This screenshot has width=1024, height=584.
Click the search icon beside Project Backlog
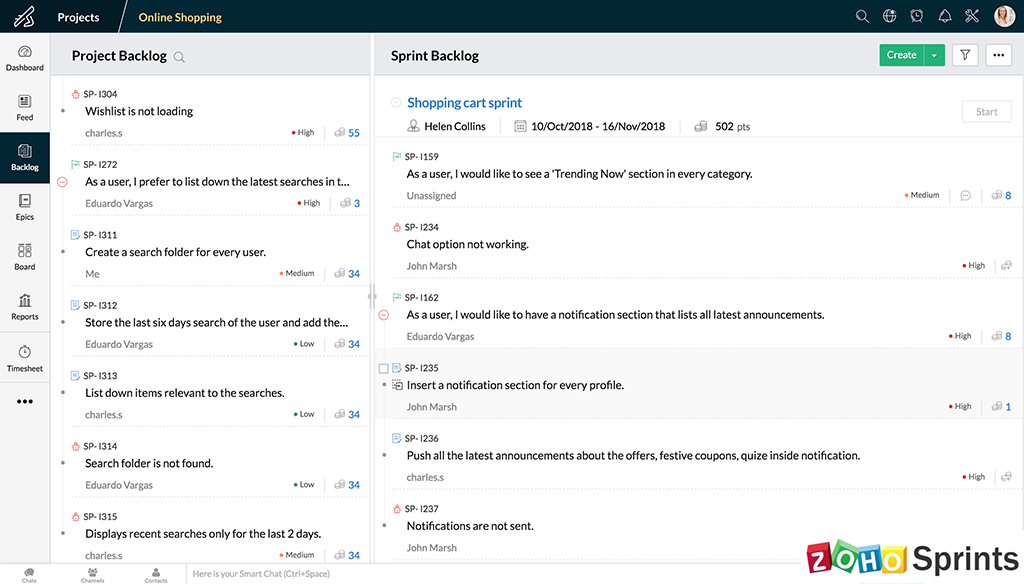pos(180,57)
